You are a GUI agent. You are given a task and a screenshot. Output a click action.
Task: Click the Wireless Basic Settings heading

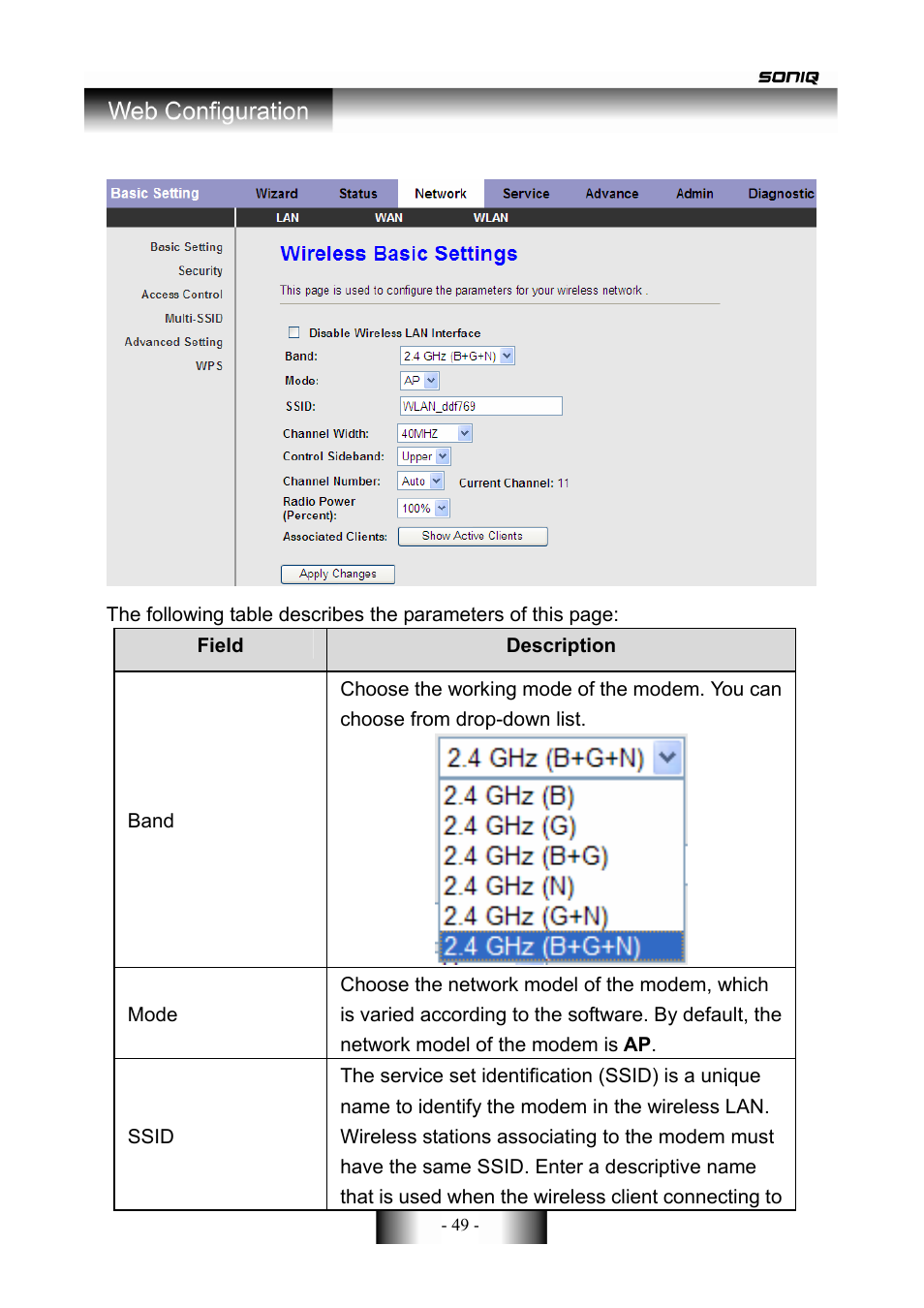coord(399,254)
